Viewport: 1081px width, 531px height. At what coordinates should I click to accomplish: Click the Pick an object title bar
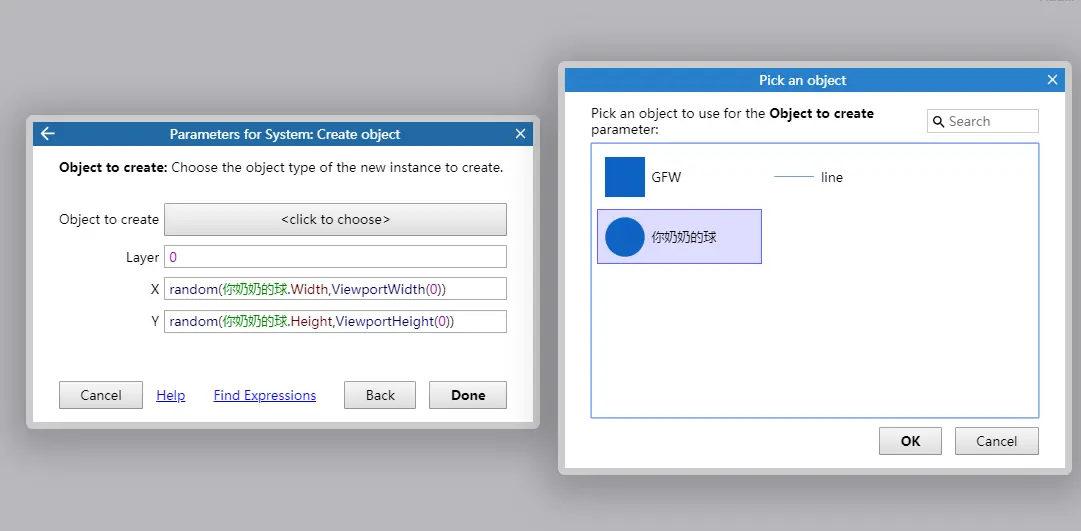click(x=802, y=80)
